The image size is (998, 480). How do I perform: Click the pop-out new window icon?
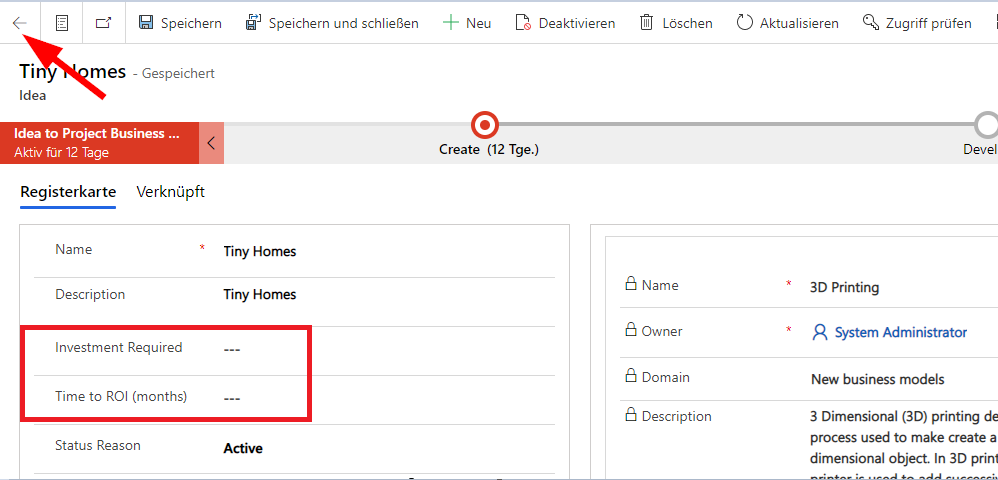tap(103, 23)
